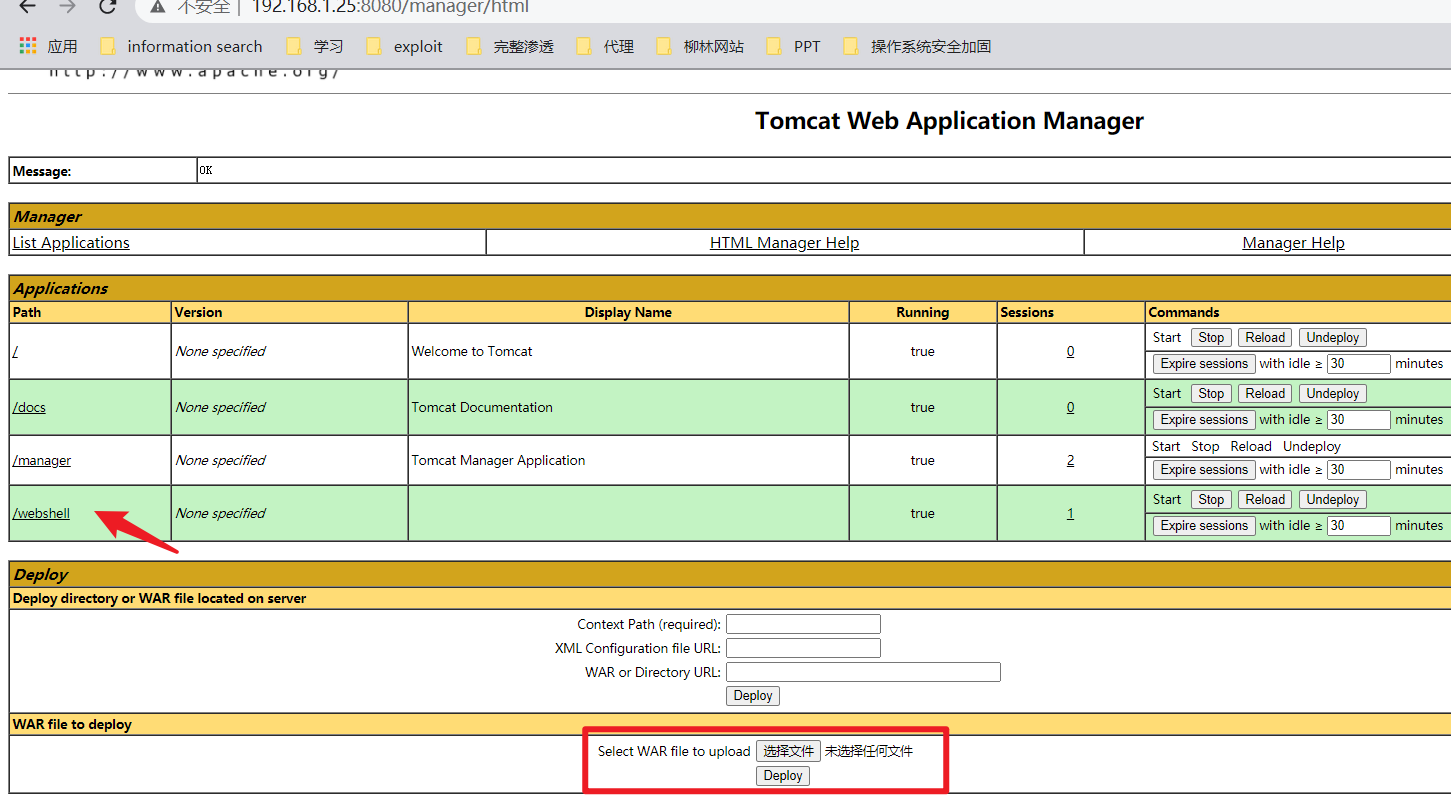This screenshot has height=797, width=1451.
Task: Stop the /webshell application
Action: click(1211, 500)
